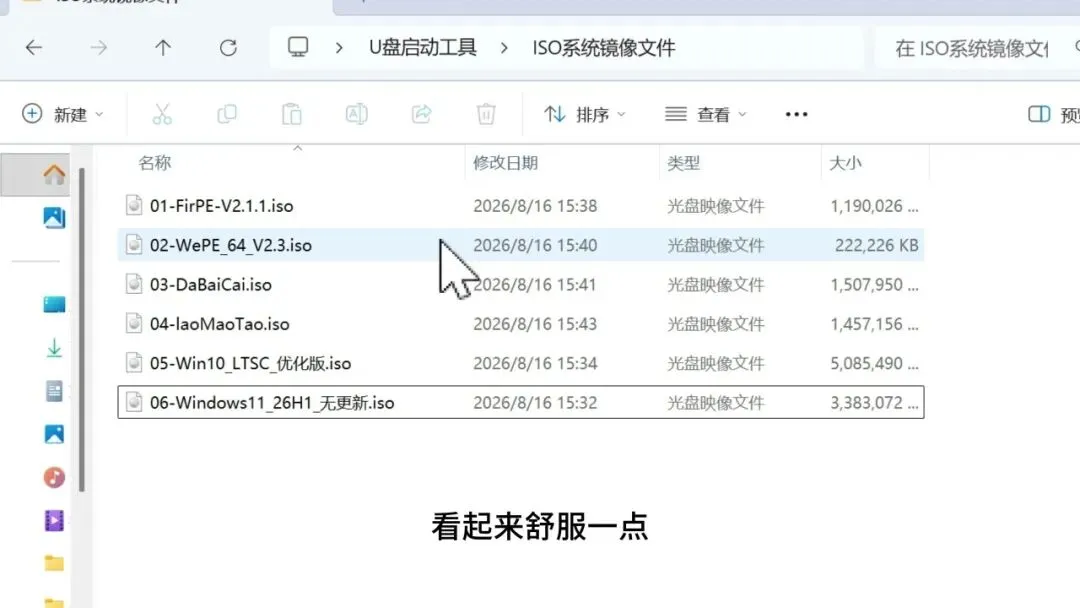
Task: Sort by 大小 column header
Action: click(x=845, y=163)
